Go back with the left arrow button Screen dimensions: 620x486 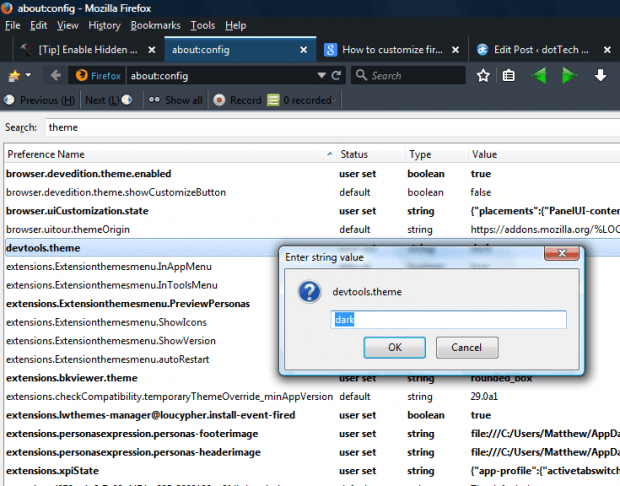pos(56,75)
